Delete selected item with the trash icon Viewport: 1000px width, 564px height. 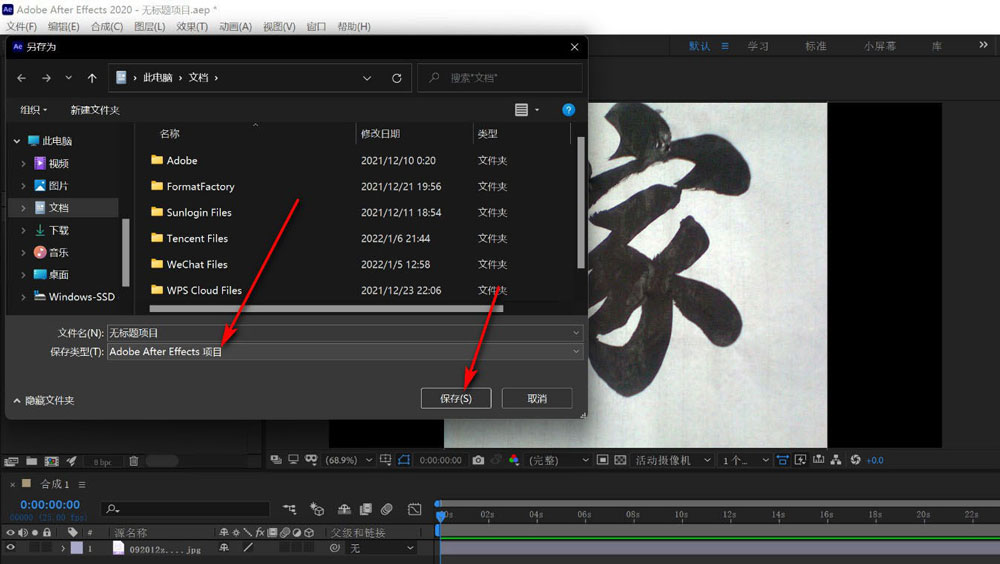point(134,461)
